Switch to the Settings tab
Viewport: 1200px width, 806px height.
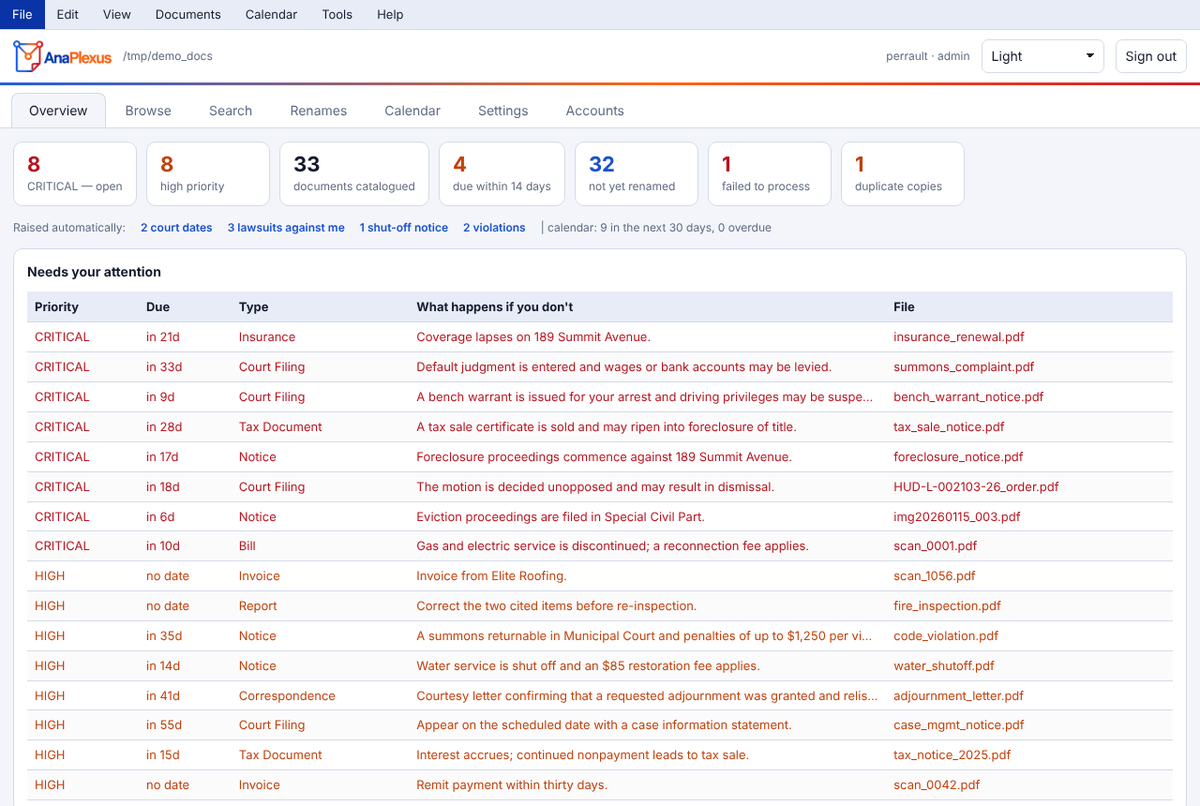click(503, 111)
